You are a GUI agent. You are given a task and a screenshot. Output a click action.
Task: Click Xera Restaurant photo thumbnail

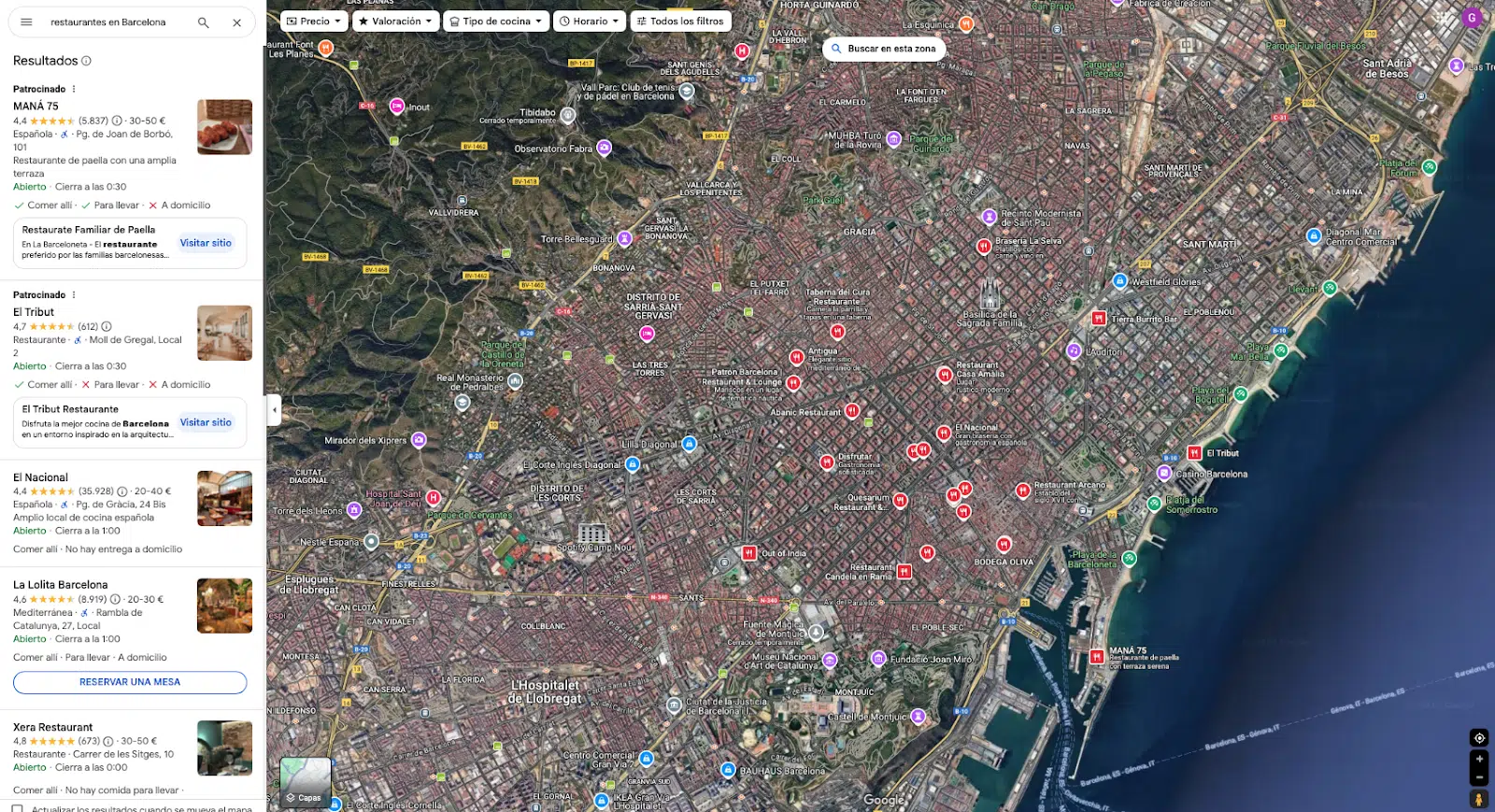click(x=224, y=748)
